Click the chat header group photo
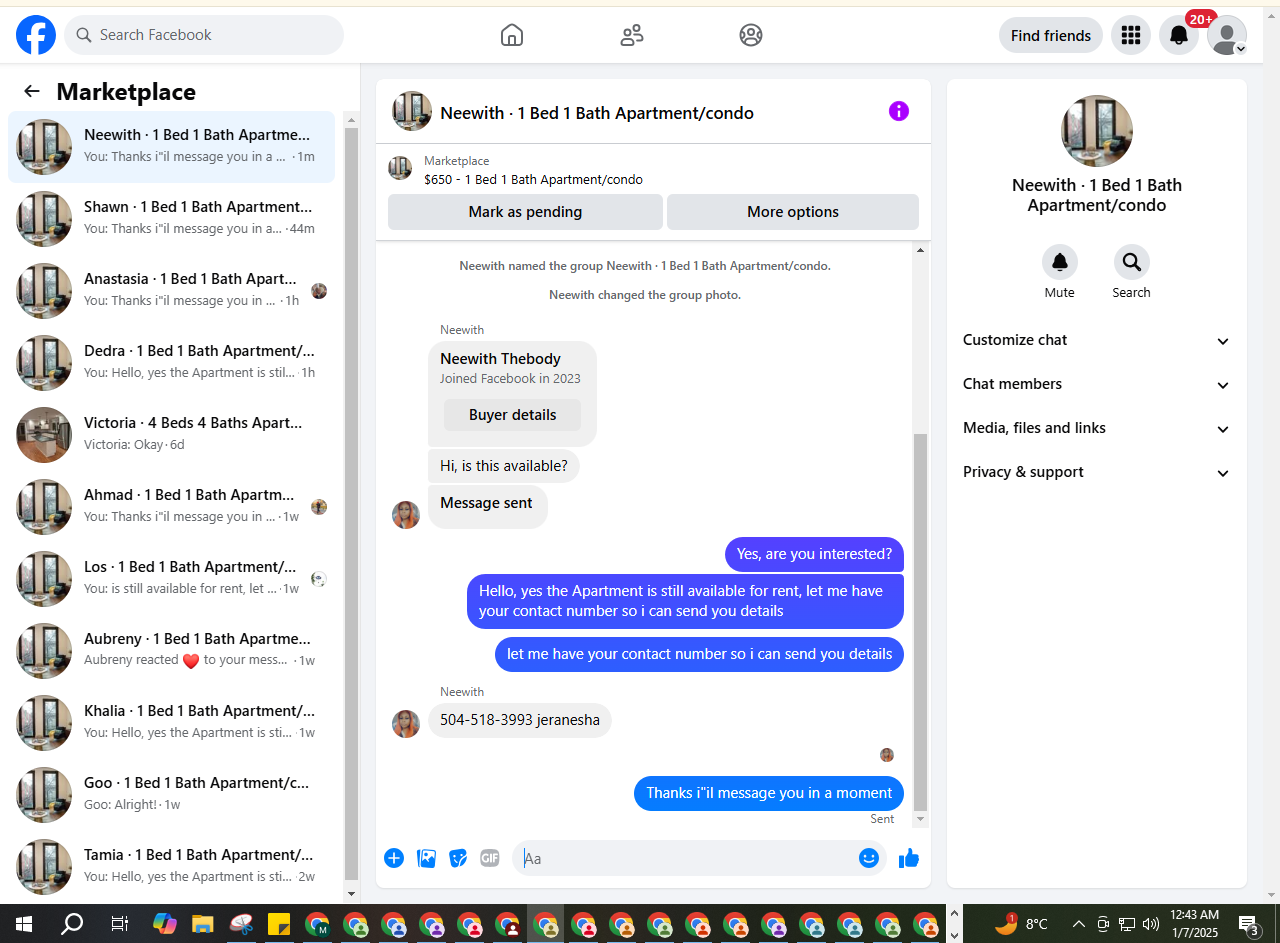This screenshot has height=943, width=1280. pyautogui.click(x=412, y=112)
